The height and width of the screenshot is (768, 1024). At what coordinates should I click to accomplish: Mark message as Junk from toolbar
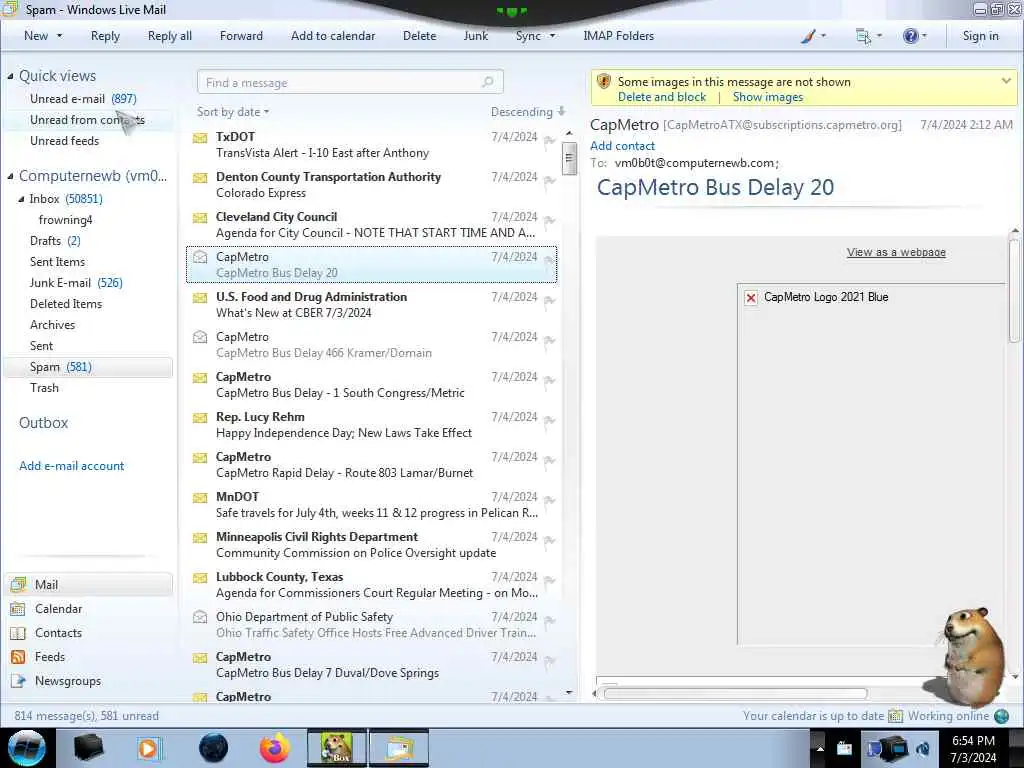coord(475,36)
